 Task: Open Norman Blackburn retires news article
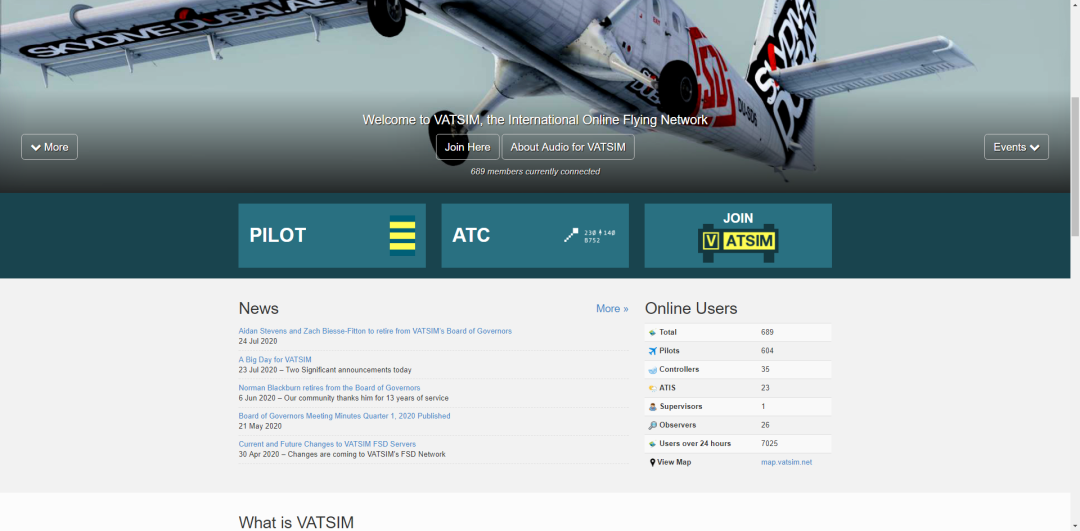pyautogui.click(x=329, y=388)
